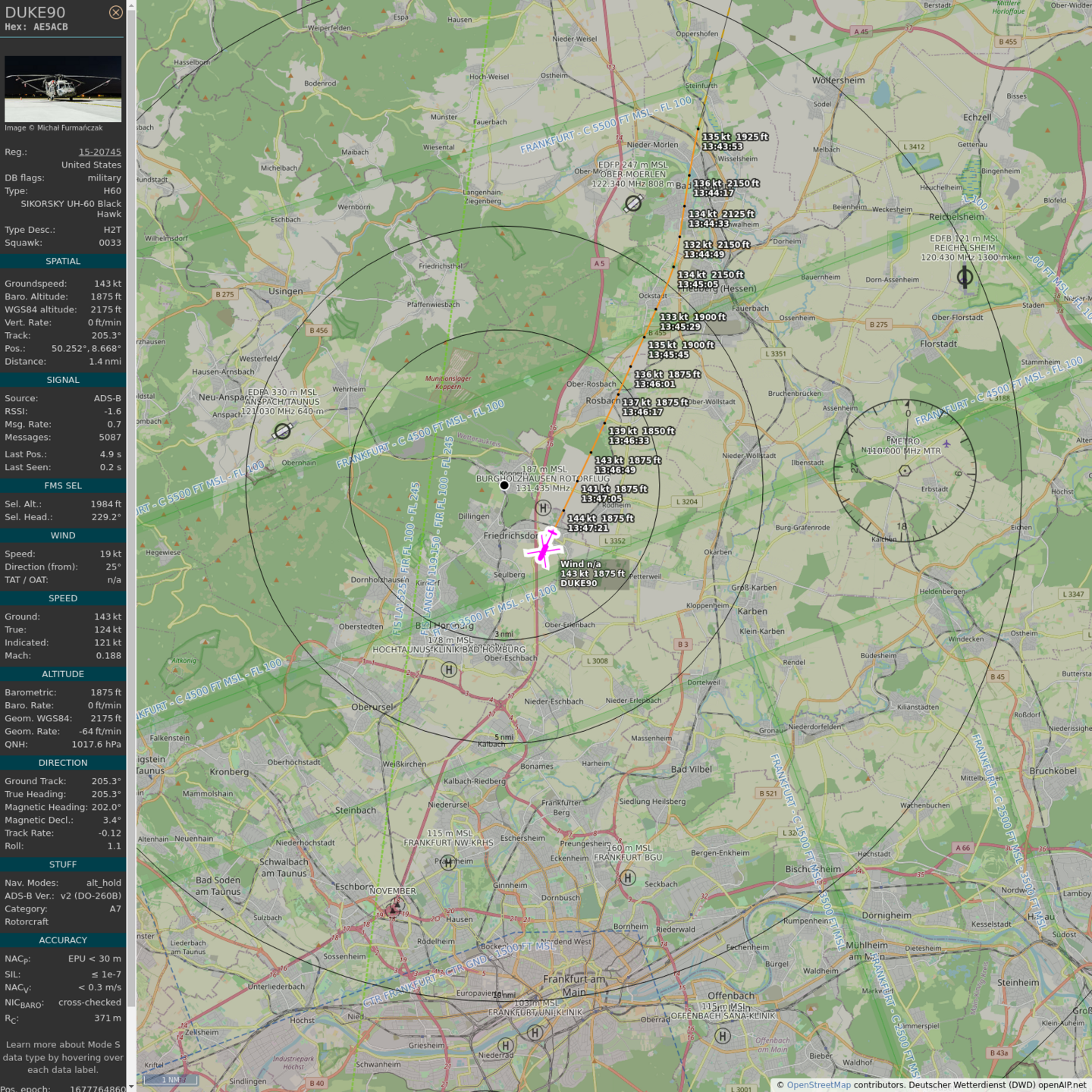The height and width of the screenshot is (1092, 1092).
Task: Open the OpenStreetMap attribution link
Action: pyautogui.click(x=818, y=1084)
